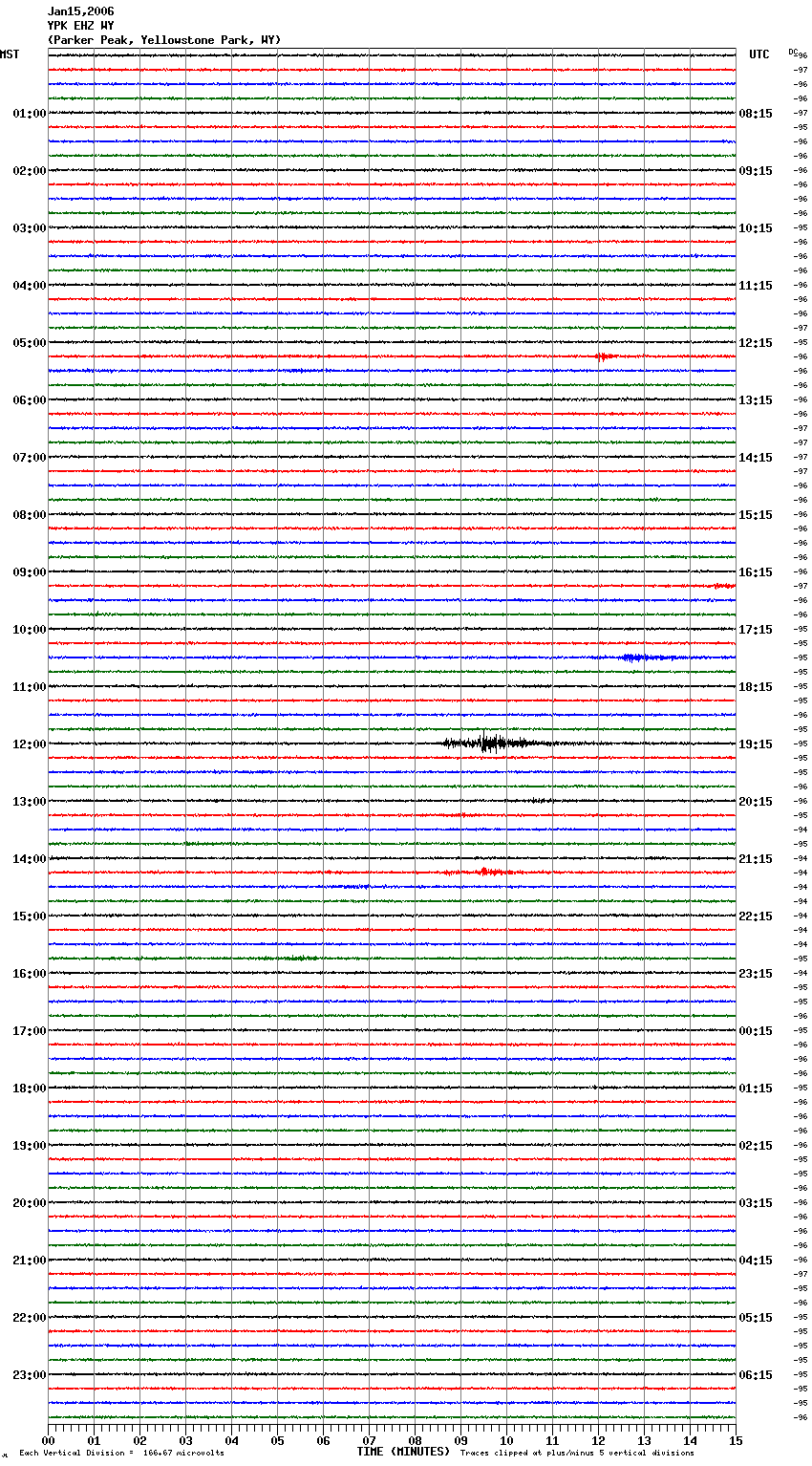The height and width of the screenshot is (1466, 812).
Task: Select the 20:00 MST time label
Action: click(30, 1203)
